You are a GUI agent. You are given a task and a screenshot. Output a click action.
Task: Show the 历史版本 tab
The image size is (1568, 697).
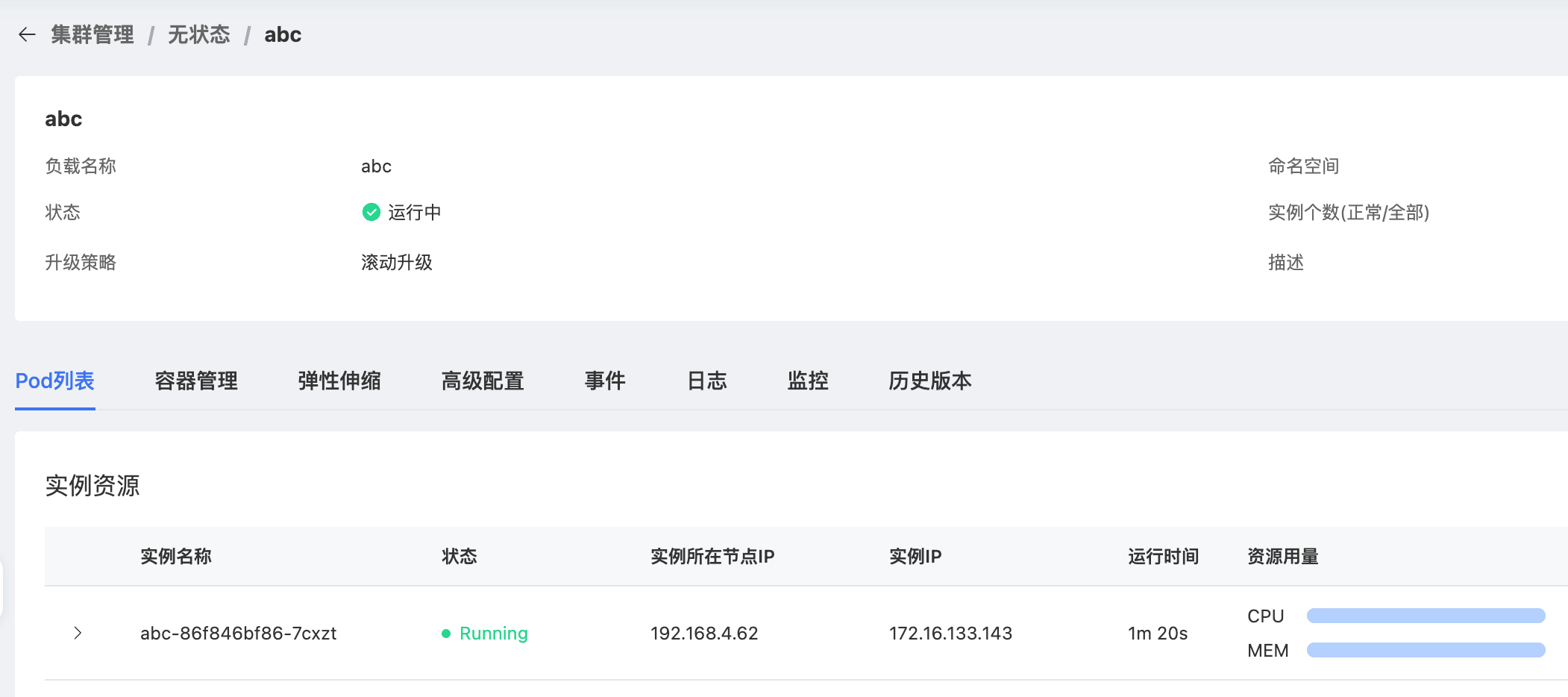(x=930, y=381)
